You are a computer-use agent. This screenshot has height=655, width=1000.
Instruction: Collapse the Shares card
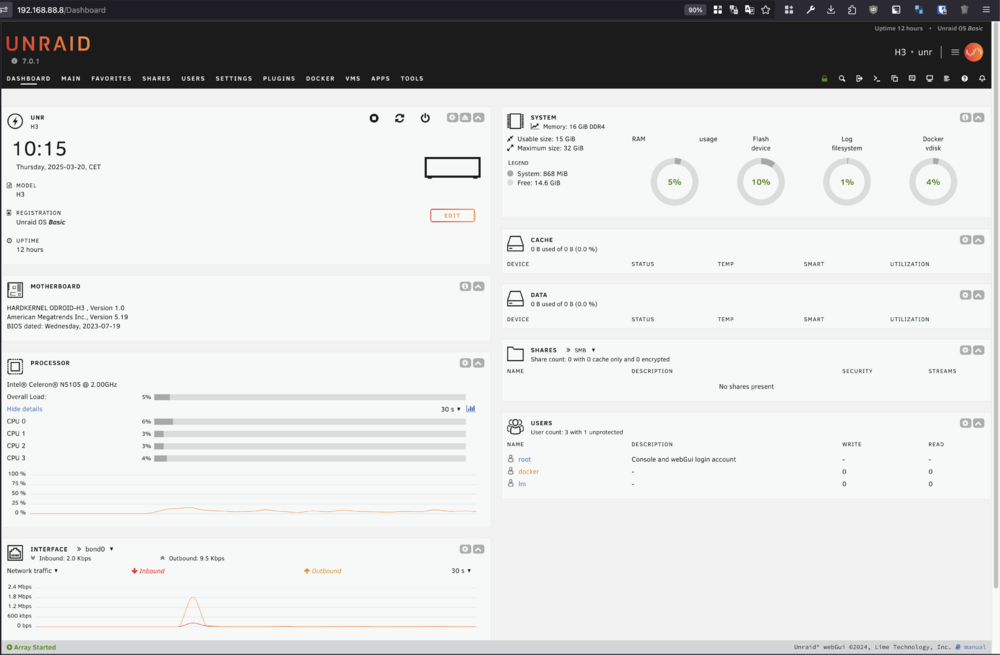point(978,350)
